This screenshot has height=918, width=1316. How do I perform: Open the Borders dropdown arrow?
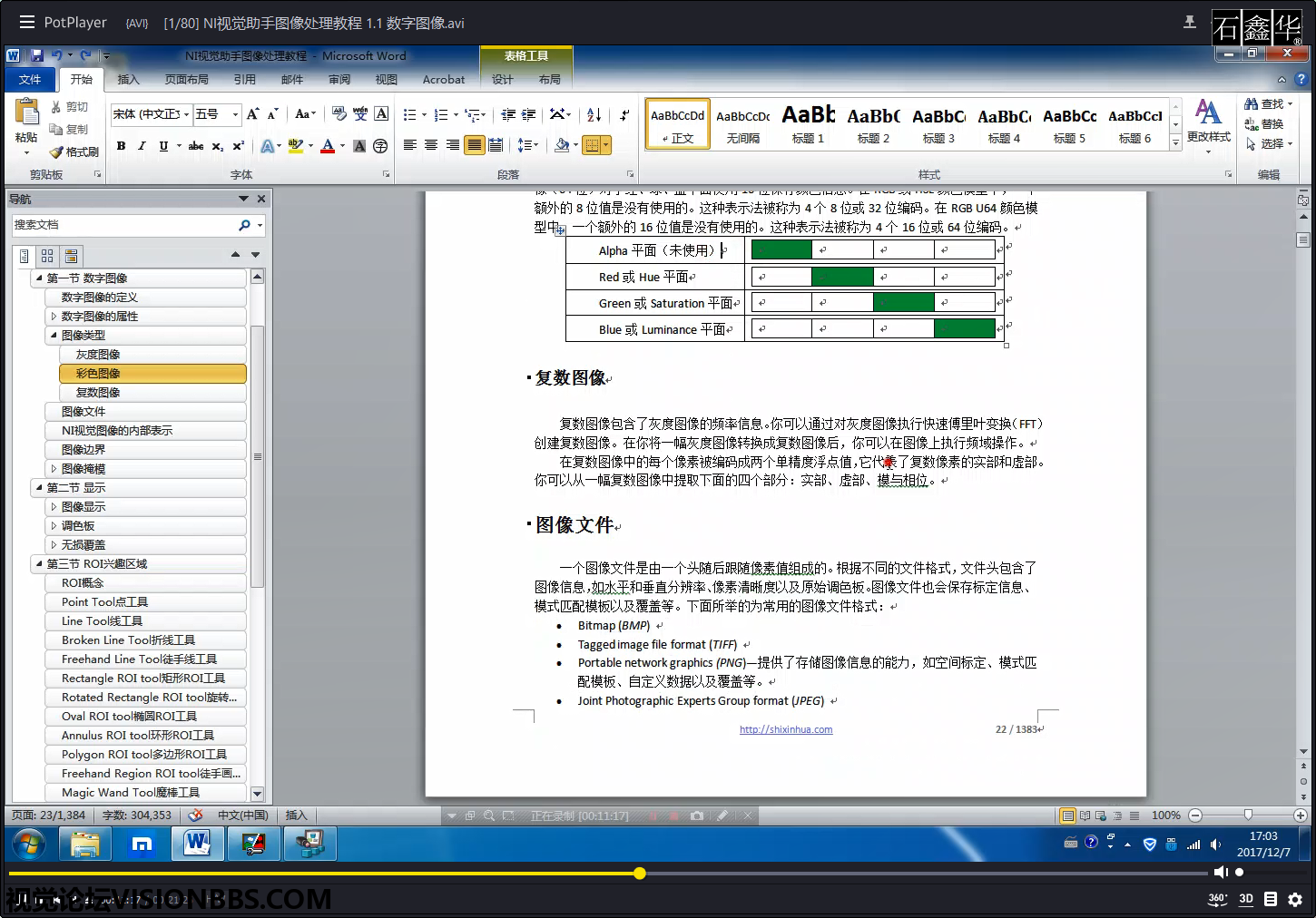pos(606,145)
